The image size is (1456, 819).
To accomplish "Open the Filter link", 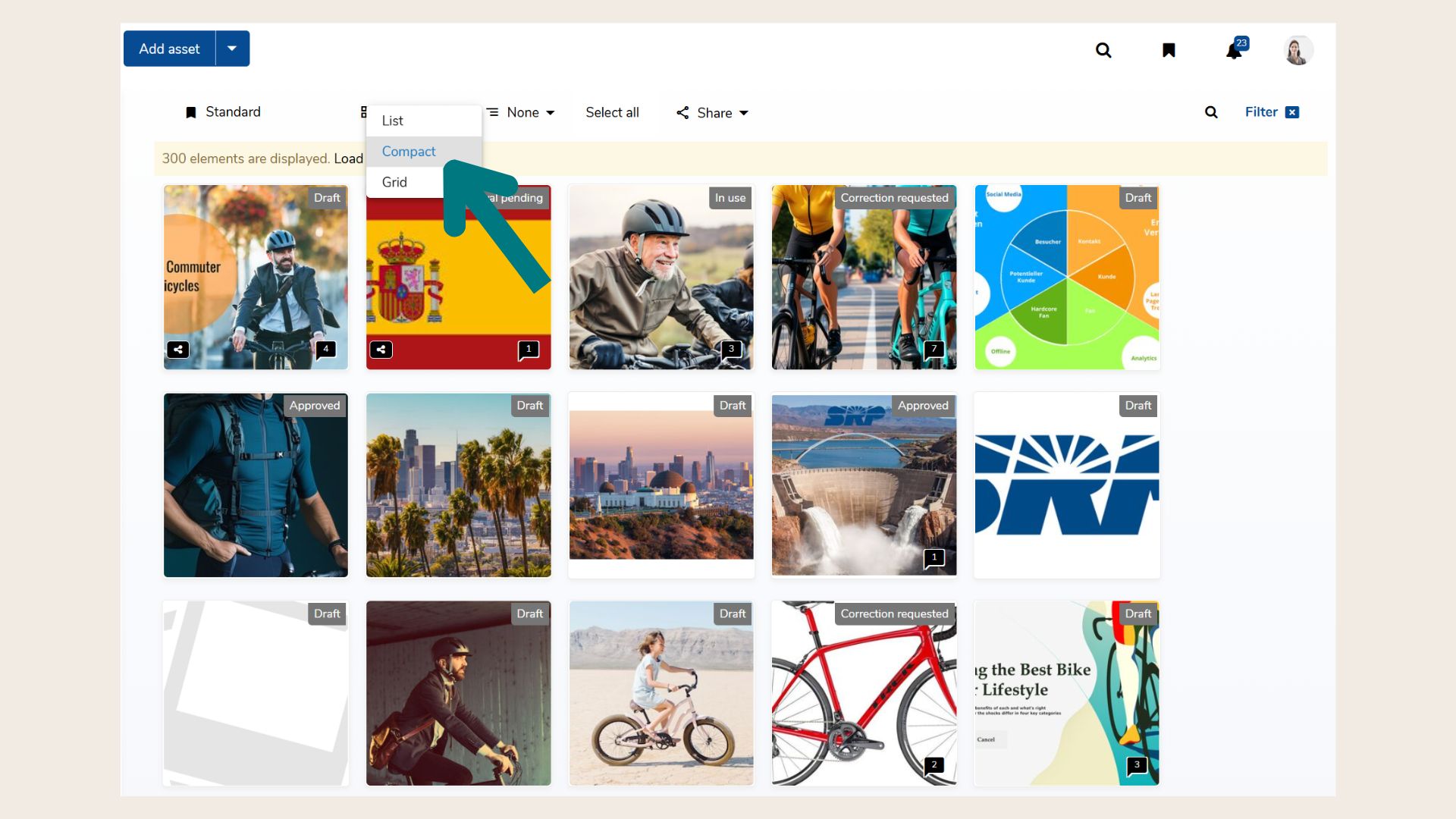I will click(x=1261, y=112).
